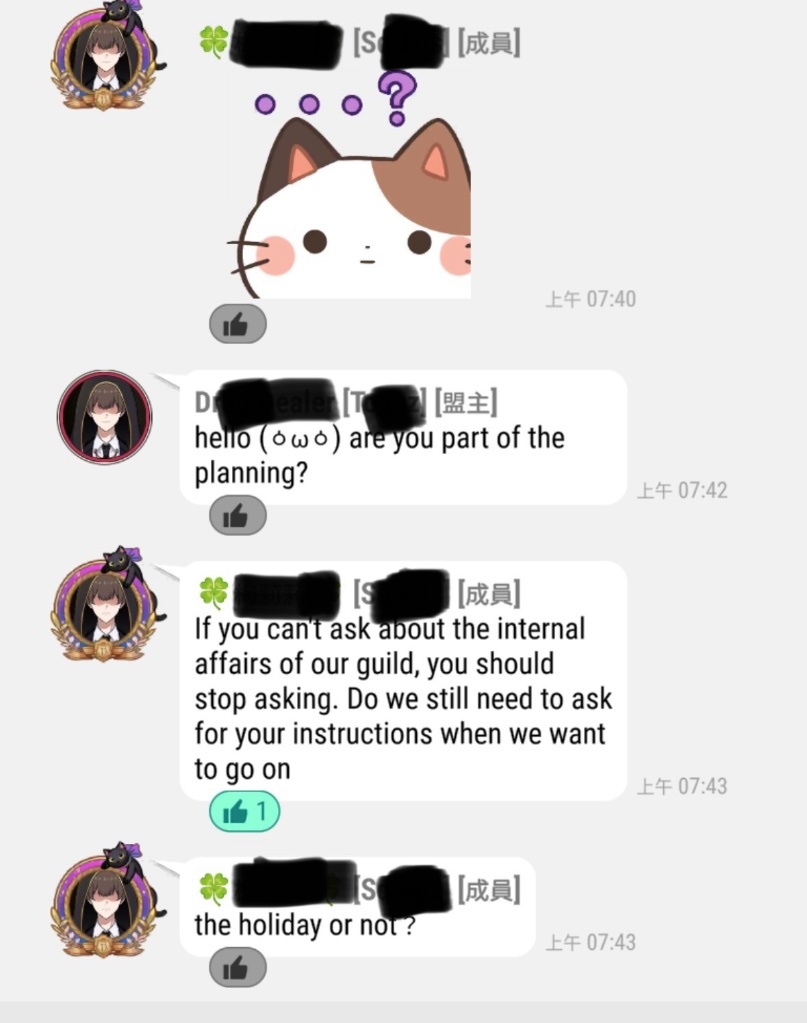Like the "the holiday or not?" message
The image size is (807, 1023).
coord(237,968)
